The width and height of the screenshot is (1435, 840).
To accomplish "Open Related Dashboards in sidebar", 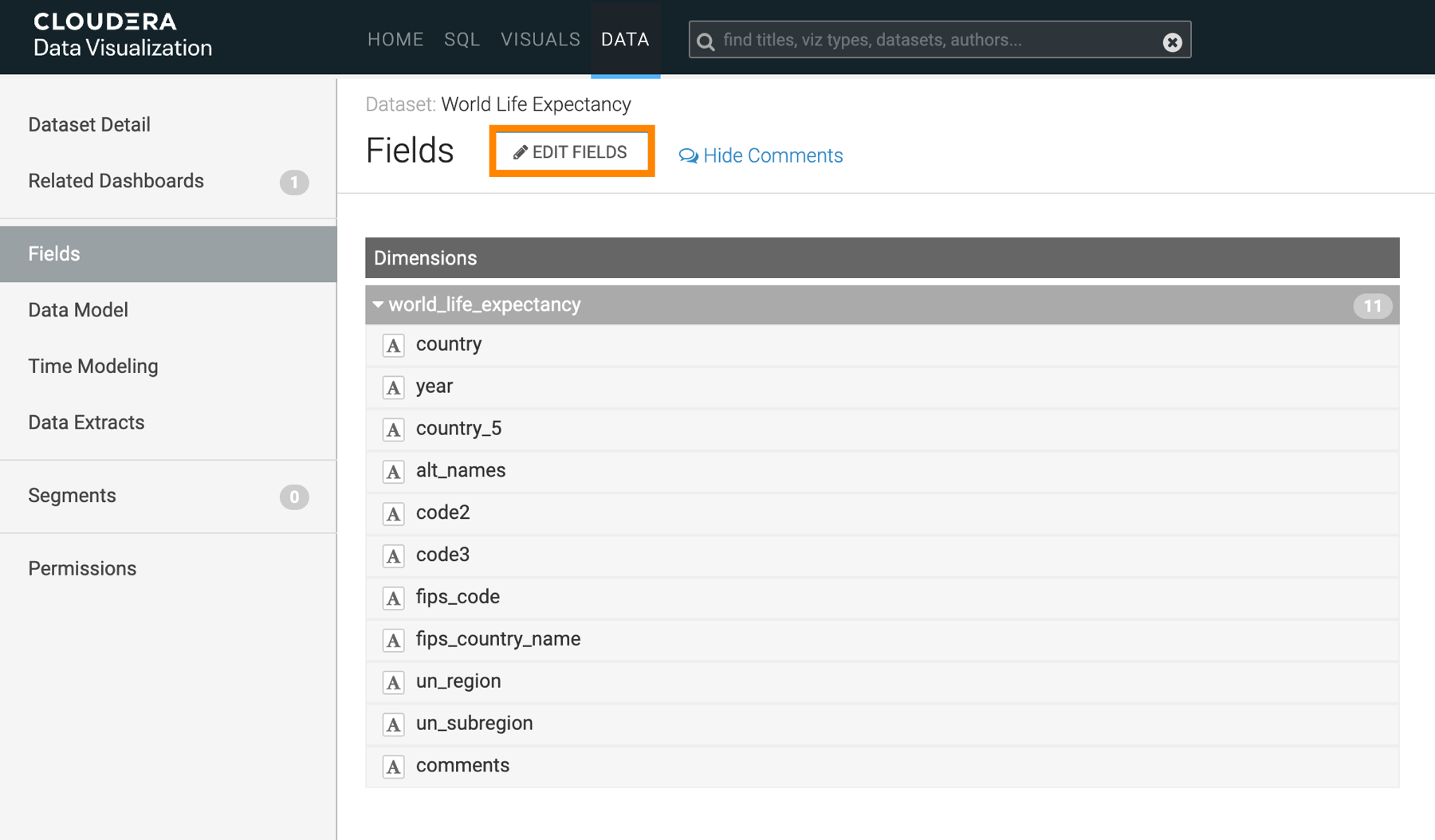I will [116, 181].
